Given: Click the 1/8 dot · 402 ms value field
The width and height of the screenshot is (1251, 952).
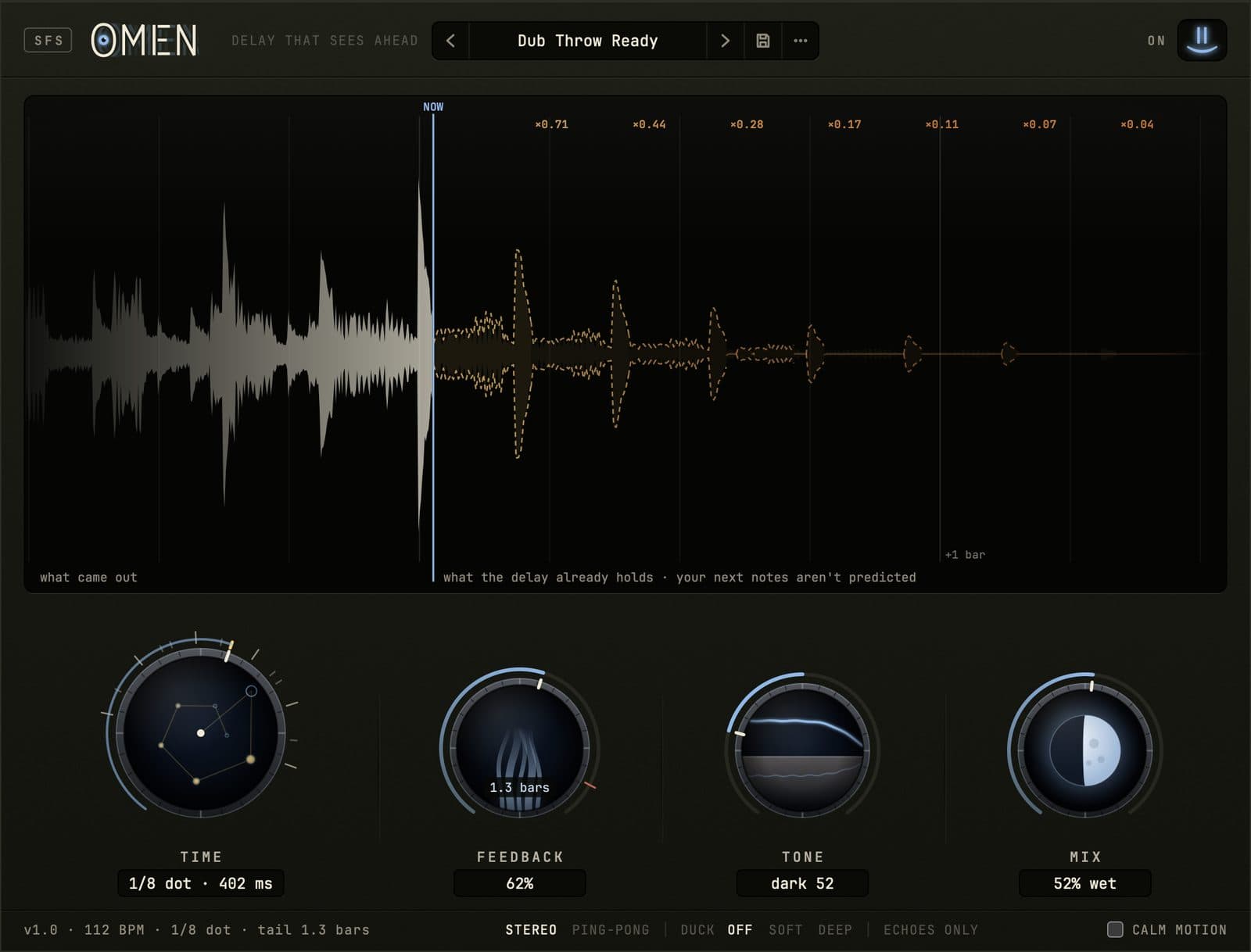Looking at the screenshot, I should [201, 883].
